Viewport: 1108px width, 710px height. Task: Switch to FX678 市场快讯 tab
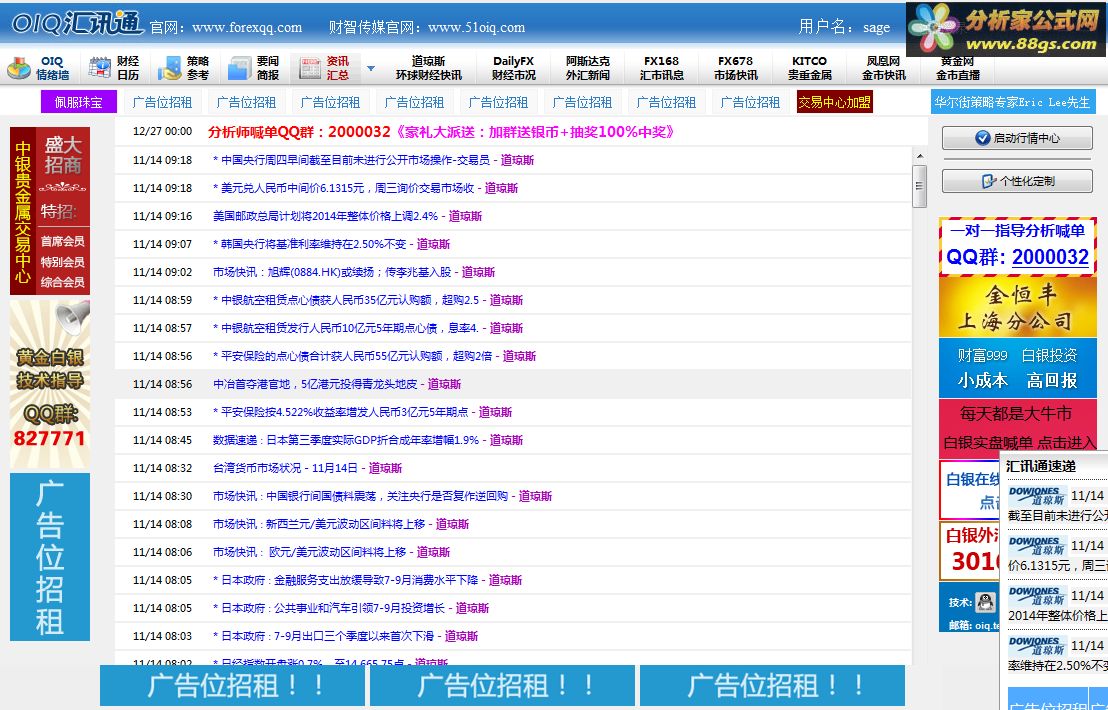click(736, 68)
